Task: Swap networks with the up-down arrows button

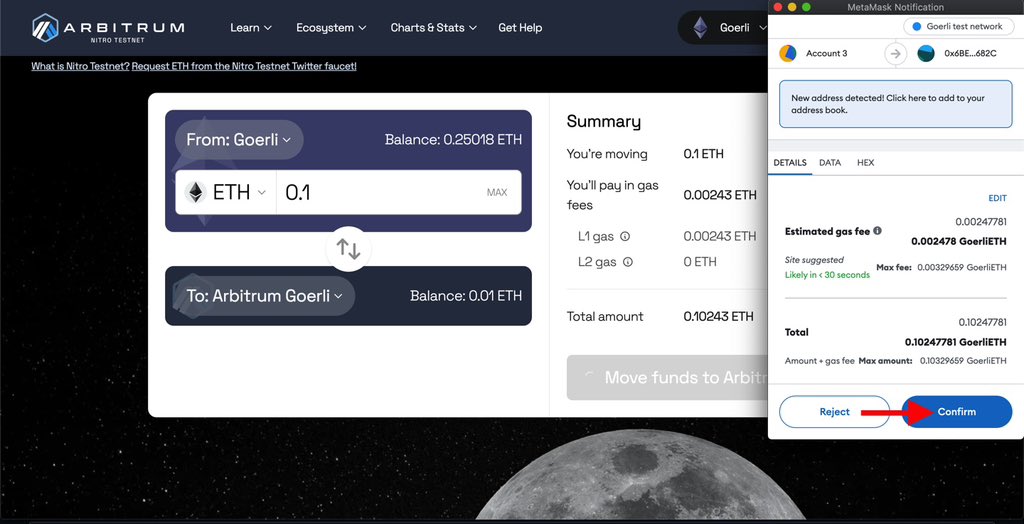Action: (x=348, y=249)
